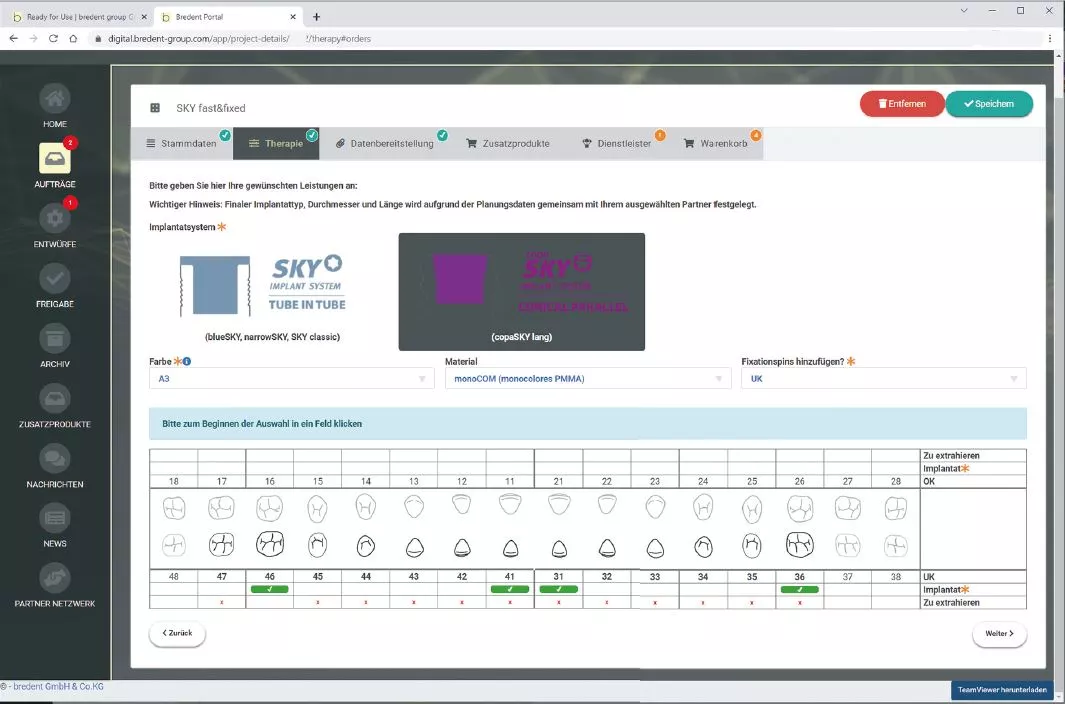
Task: Click the green Speichern button
Action: (x=988, y=104)
